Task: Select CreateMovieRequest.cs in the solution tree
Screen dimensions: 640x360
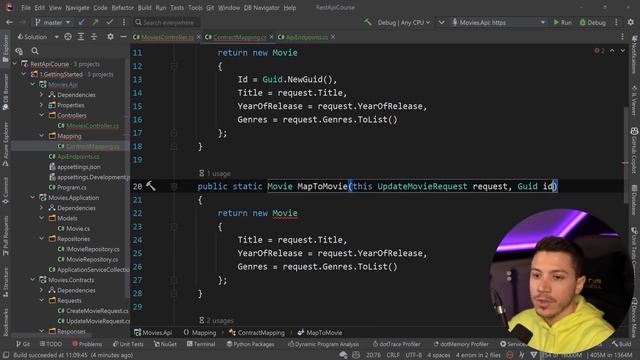Action: [x=97, y=311]
